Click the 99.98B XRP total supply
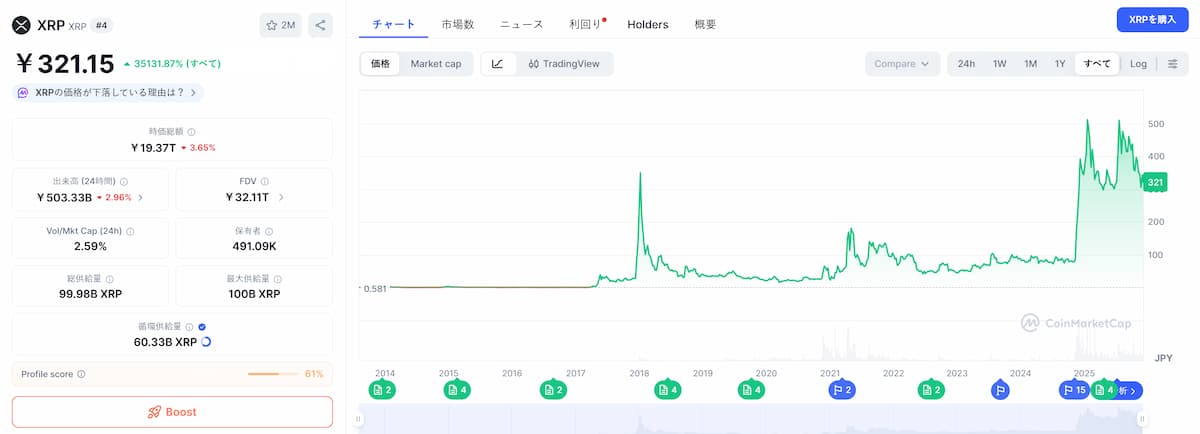 pyautogui.click(x=91, y=294)
